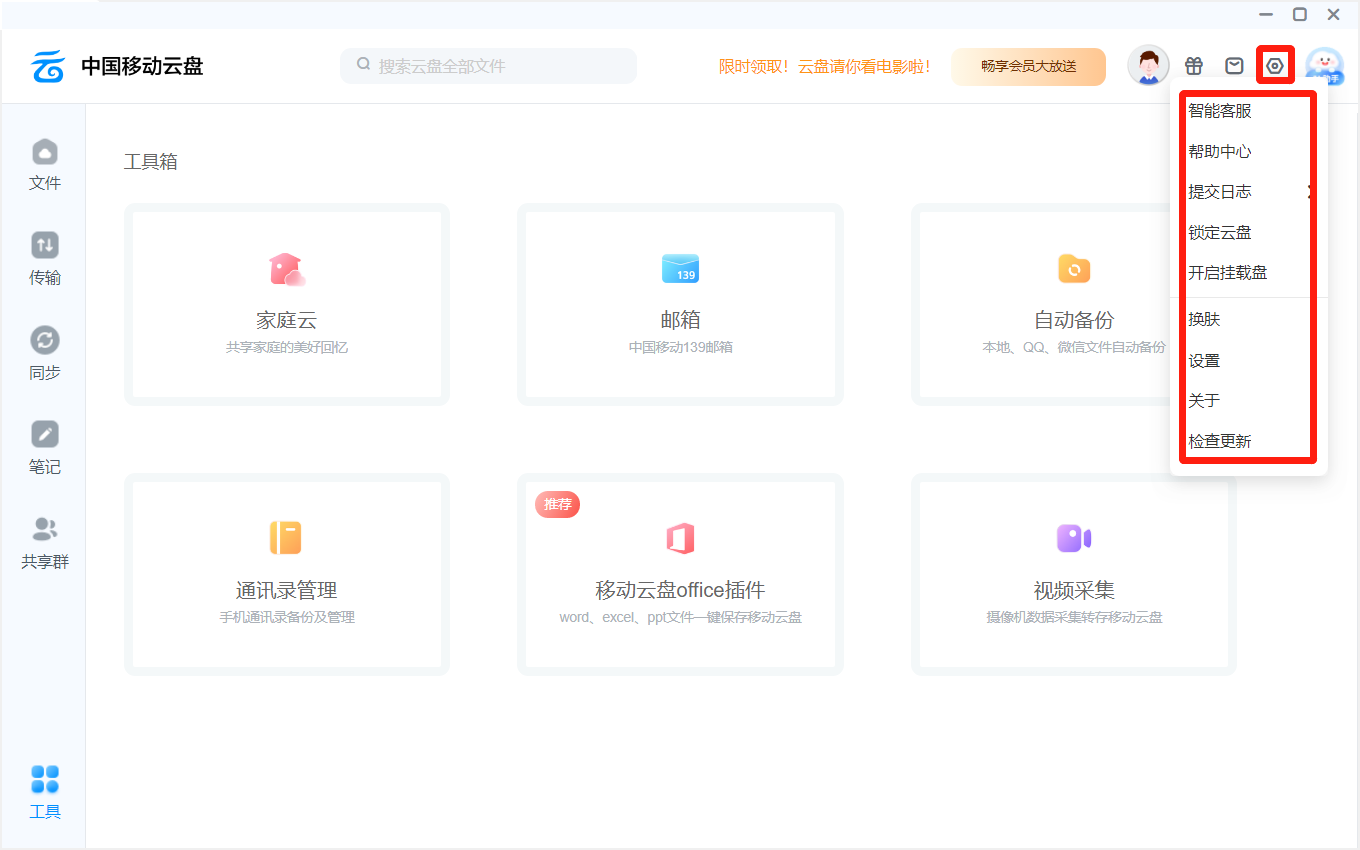Click the 推荐 badge on office card
1360x850 pixels.
557,504
